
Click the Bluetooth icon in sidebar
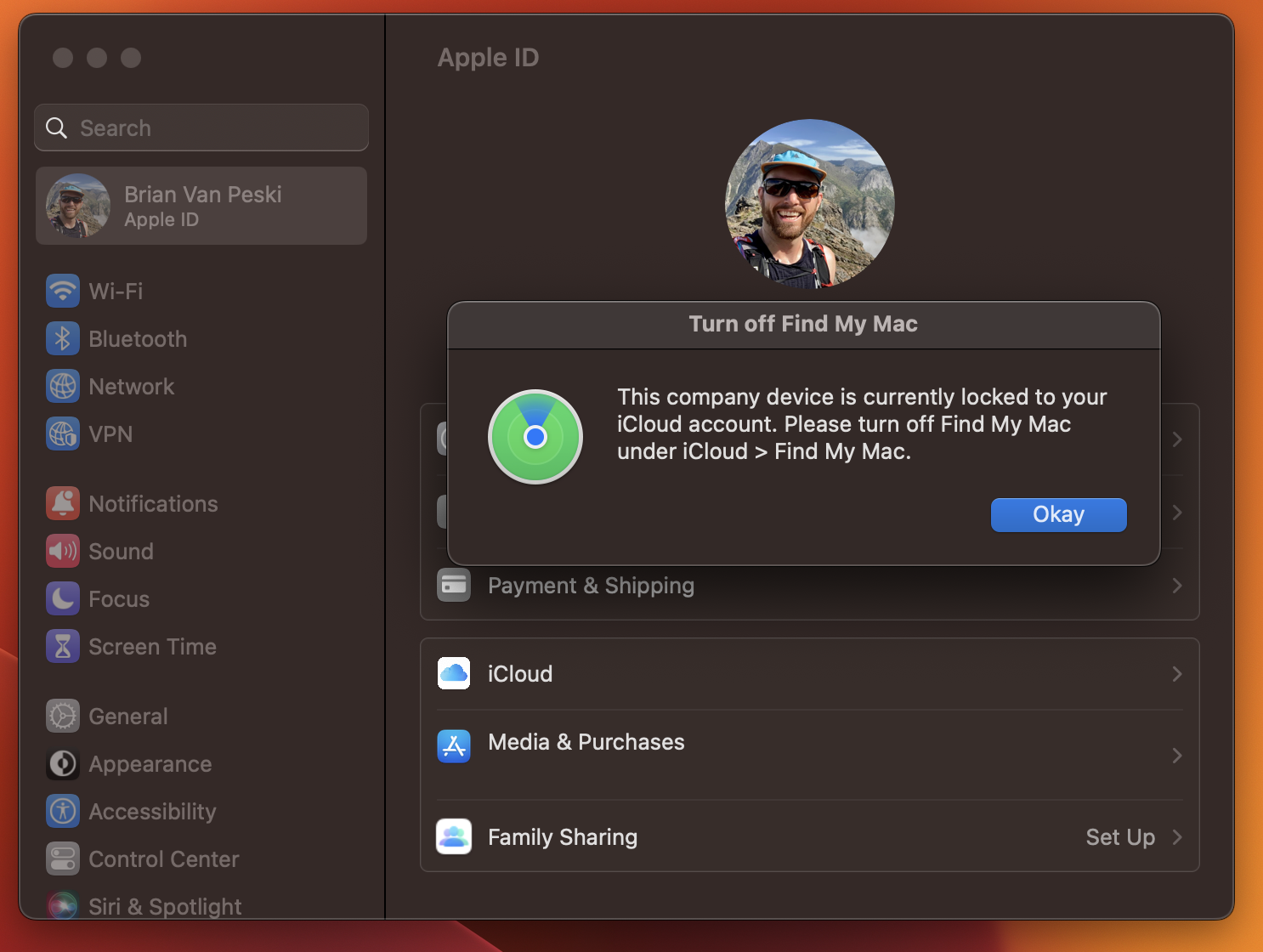(x=63, y=339)
